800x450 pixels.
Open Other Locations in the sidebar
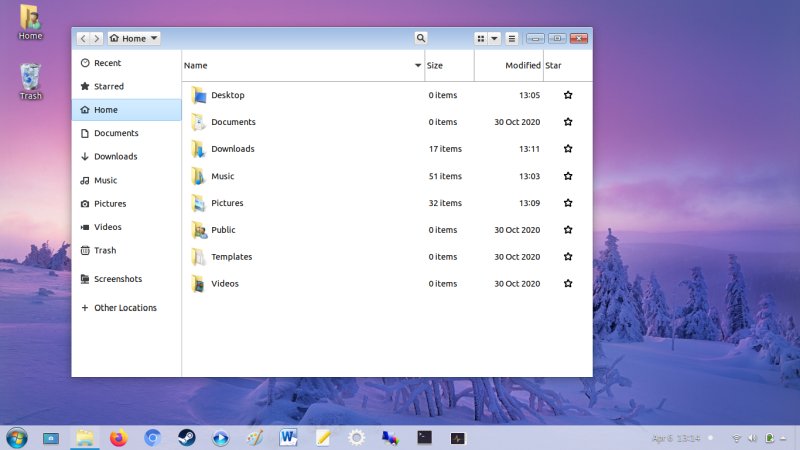[127, 308]
